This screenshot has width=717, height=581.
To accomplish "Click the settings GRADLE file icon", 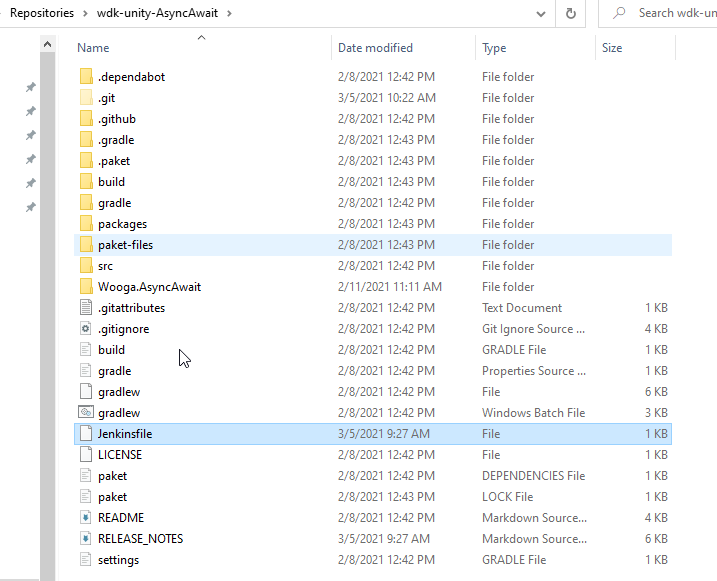I will tap(86, 560).
